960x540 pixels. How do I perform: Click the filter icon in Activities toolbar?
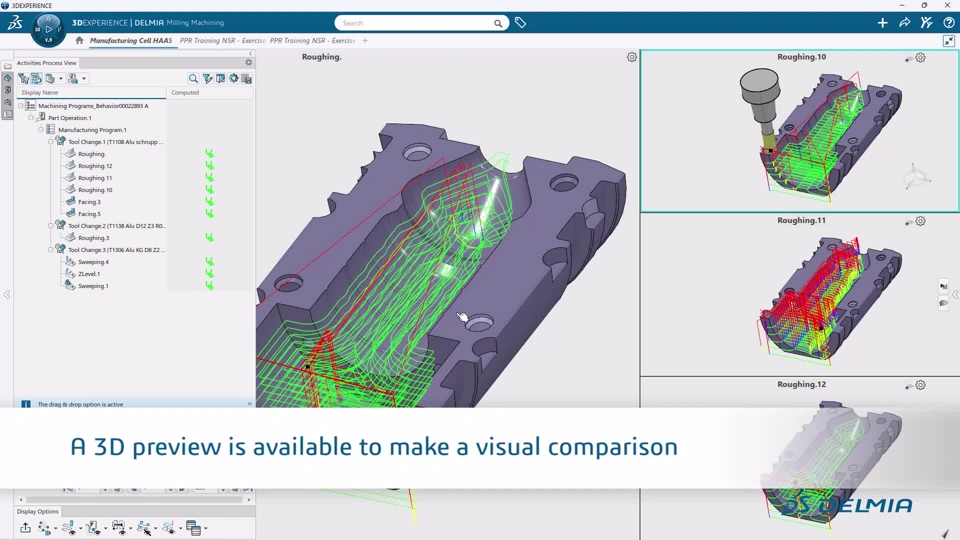[207, 78]
